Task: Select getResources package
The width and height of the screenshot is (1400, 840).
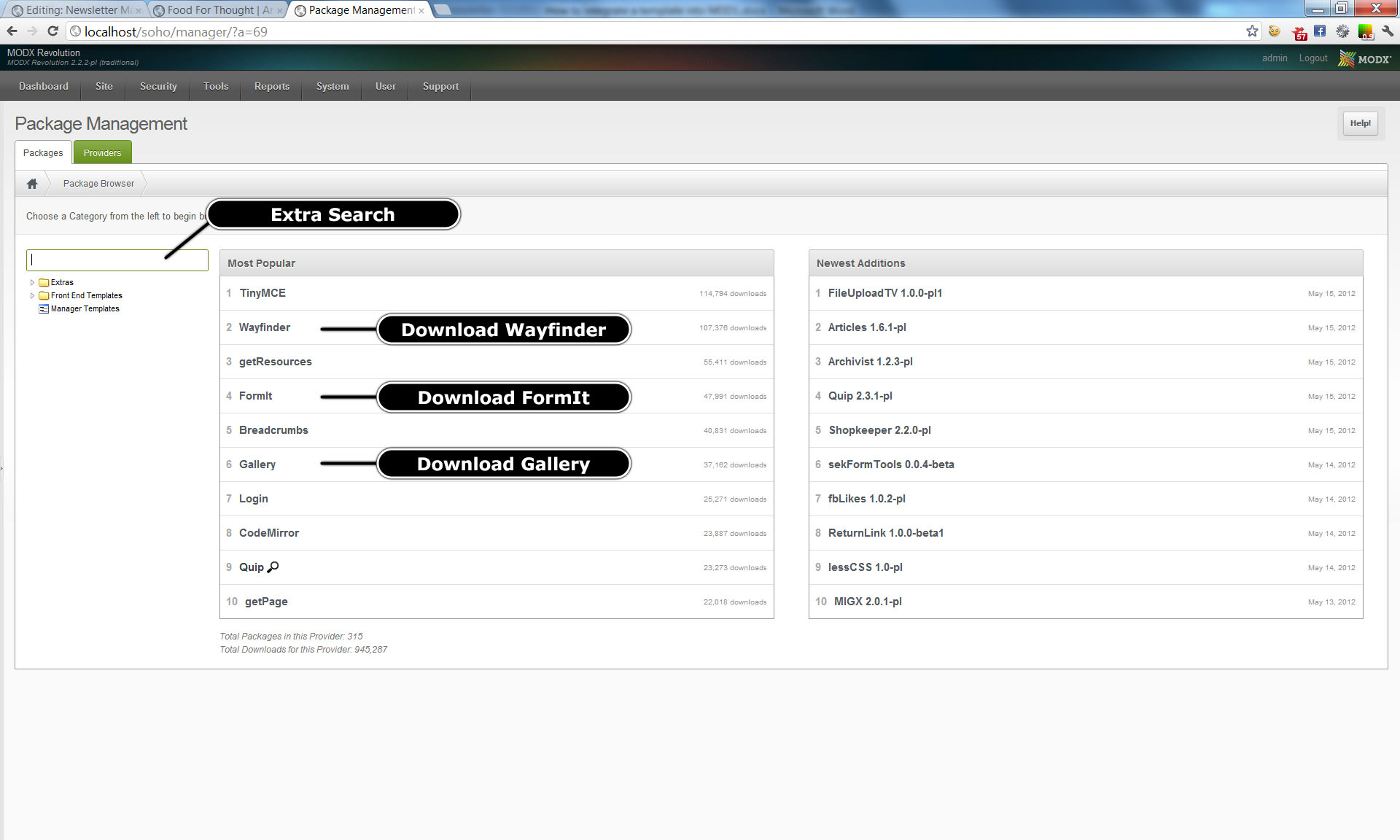Action: (x=276, y=362)
